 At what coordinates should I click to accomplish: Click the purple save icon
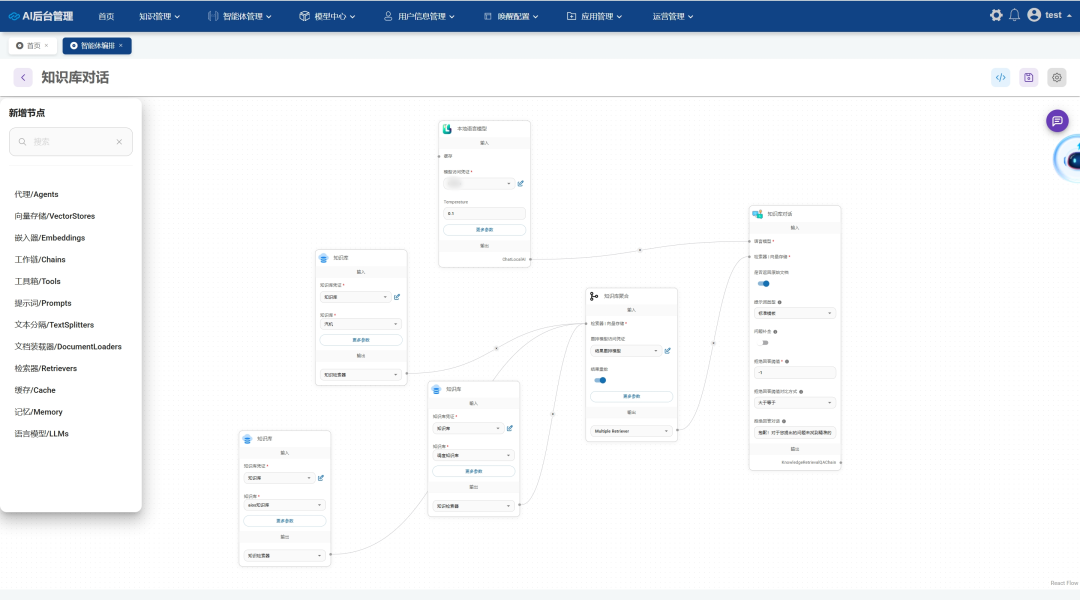(x=1028, y=78)
